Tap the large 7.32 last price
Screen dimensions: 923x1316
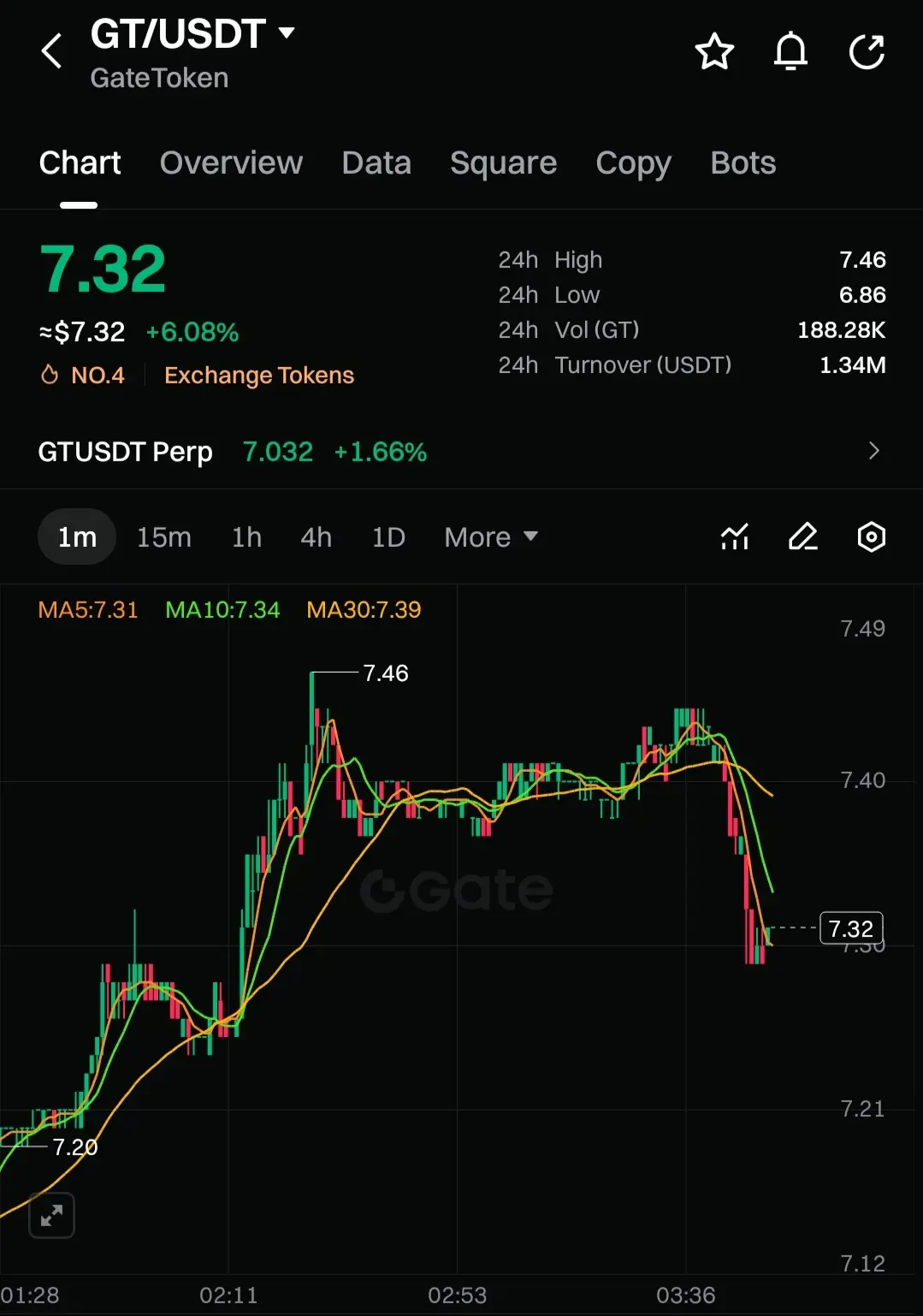click(103, 269)
